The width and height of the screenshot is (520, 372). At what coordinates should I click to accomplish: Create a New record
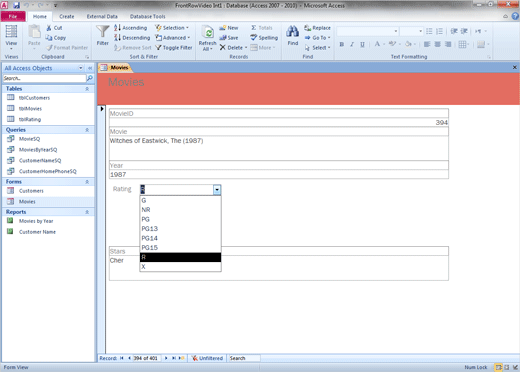[229, 28]
